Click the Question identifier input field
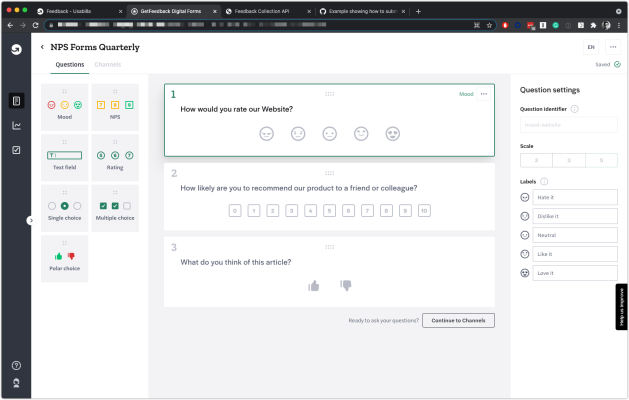 tap(569, 125)
